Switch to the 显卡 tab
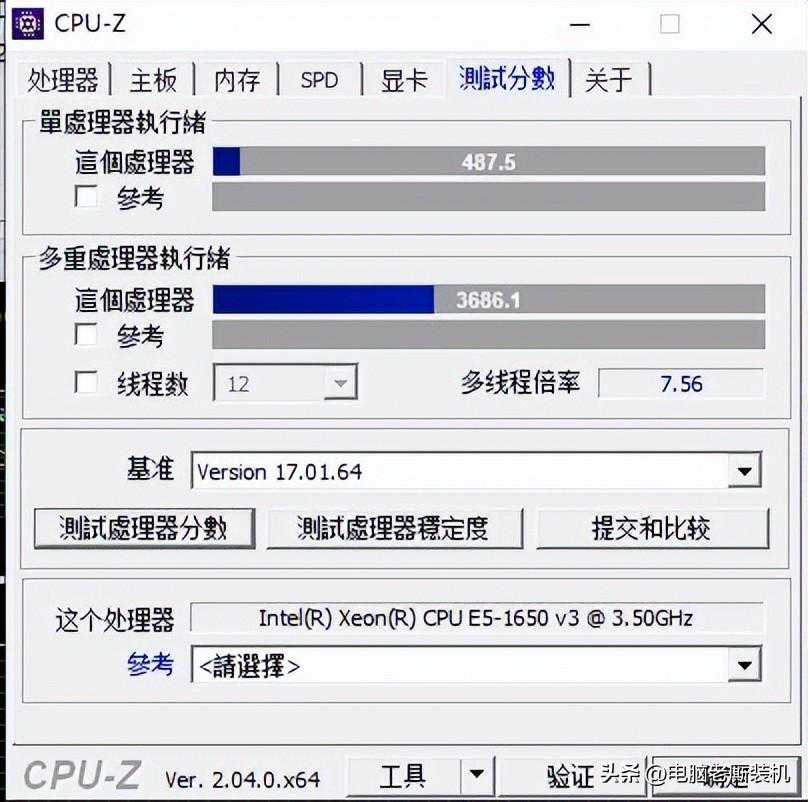 [404, 80]
